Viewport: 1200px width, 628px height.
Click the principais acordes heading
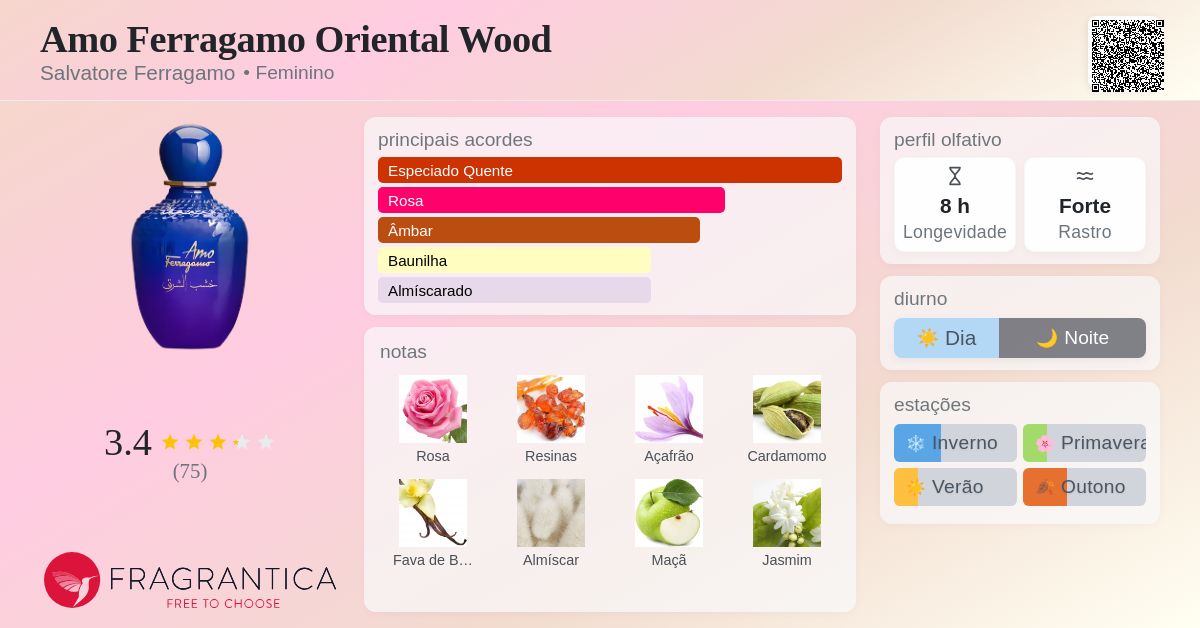tap(455, 140)
